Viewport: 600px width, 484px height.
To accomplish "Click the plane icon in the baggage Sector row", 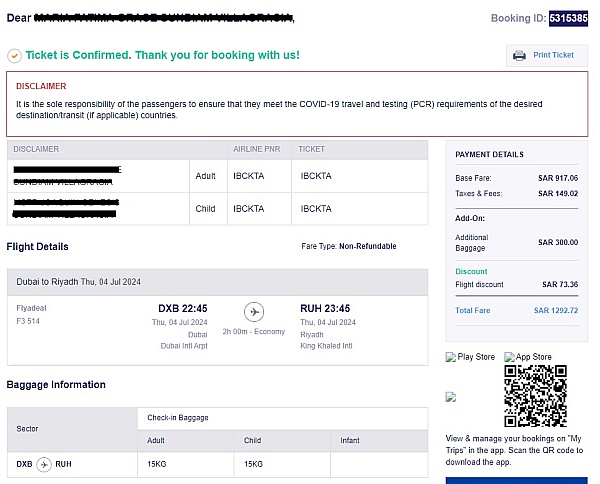I will point(44,464).
